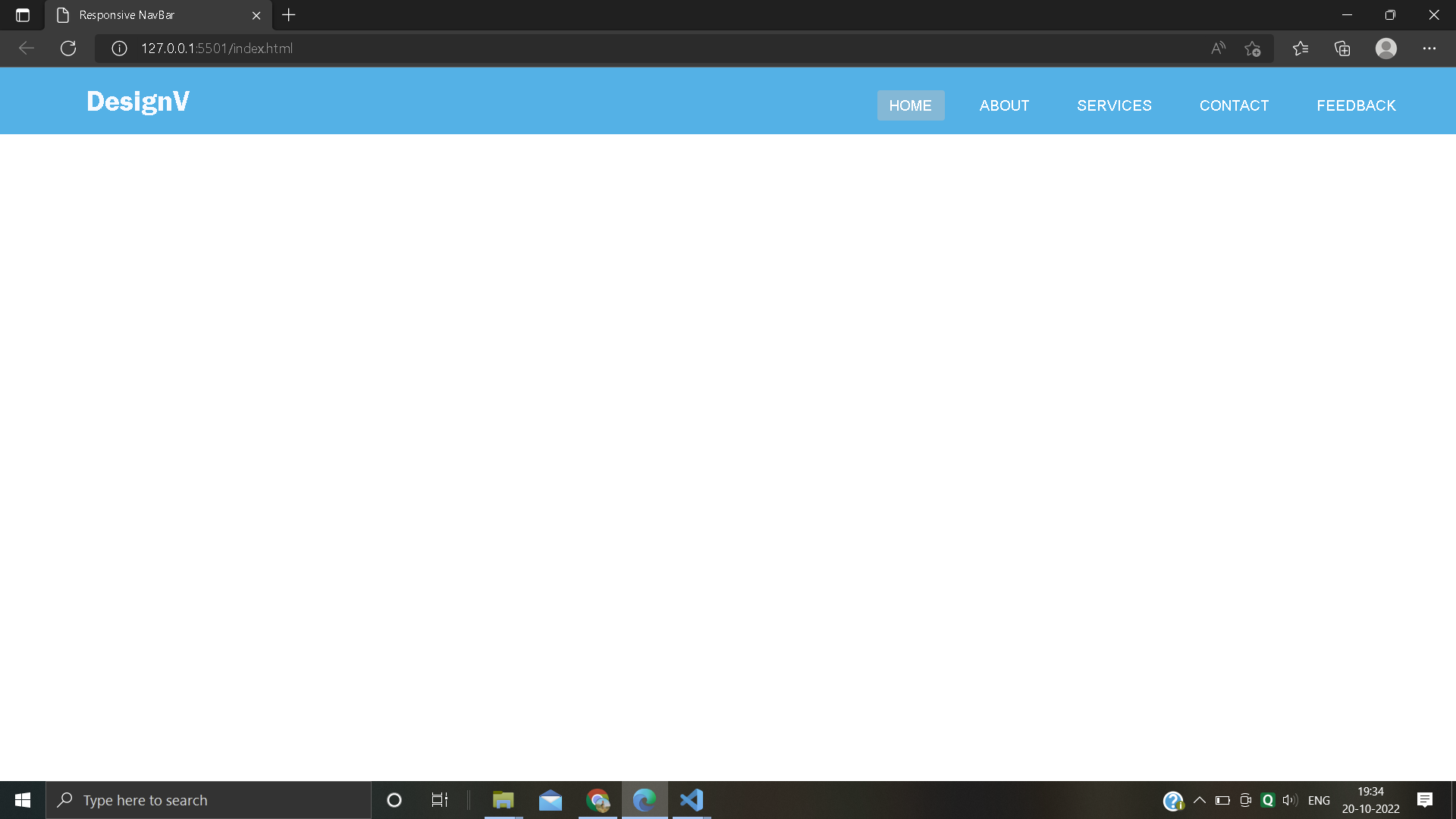Open the browser profile avatar
Viewport: 1456px width, 819px height.
tap(1385, 48)
